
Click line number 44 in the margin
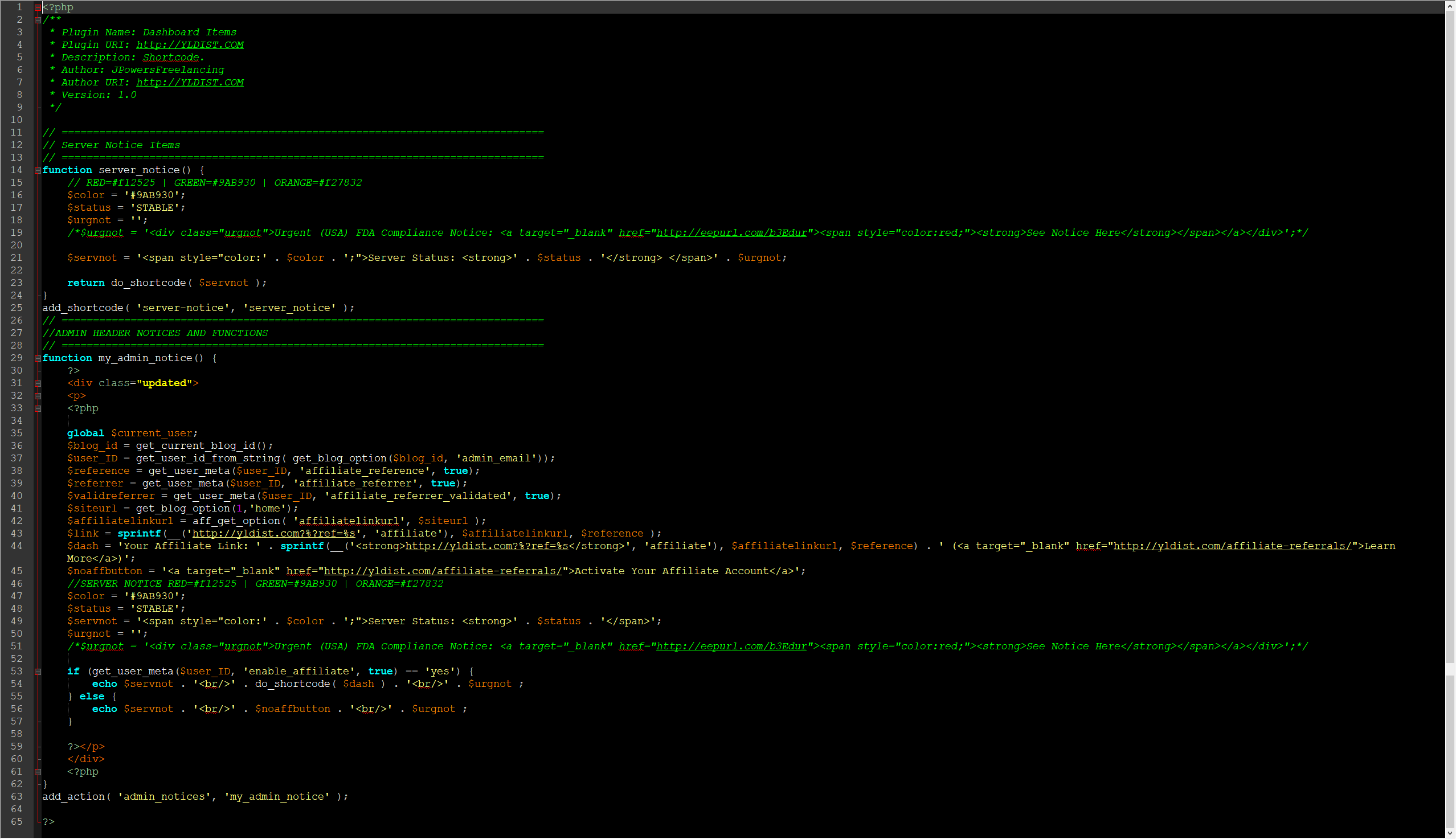[17, 546]
